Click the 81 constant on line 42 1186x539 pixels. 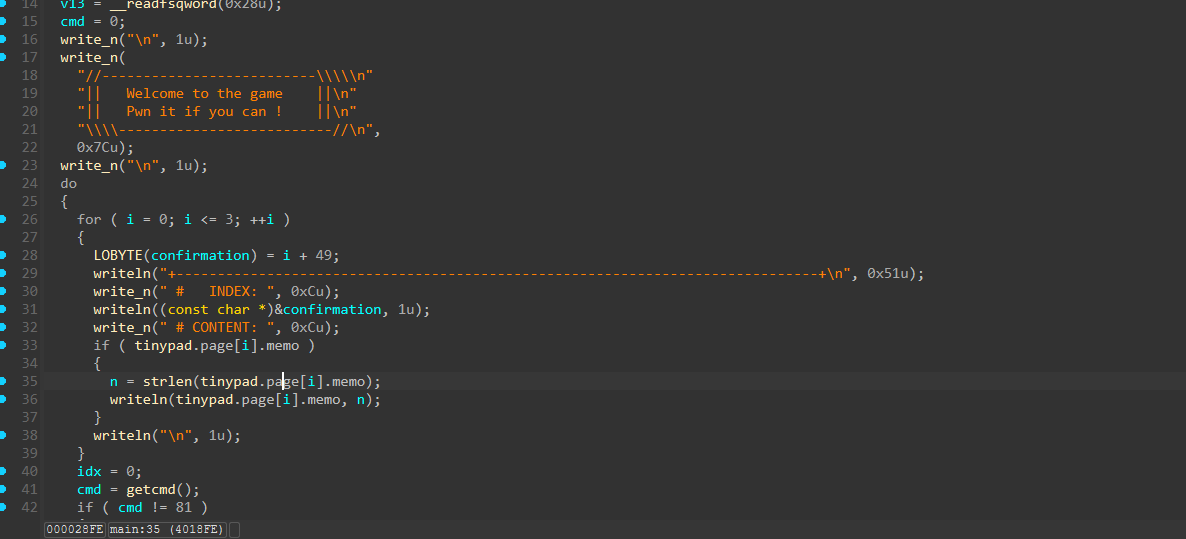184,508
